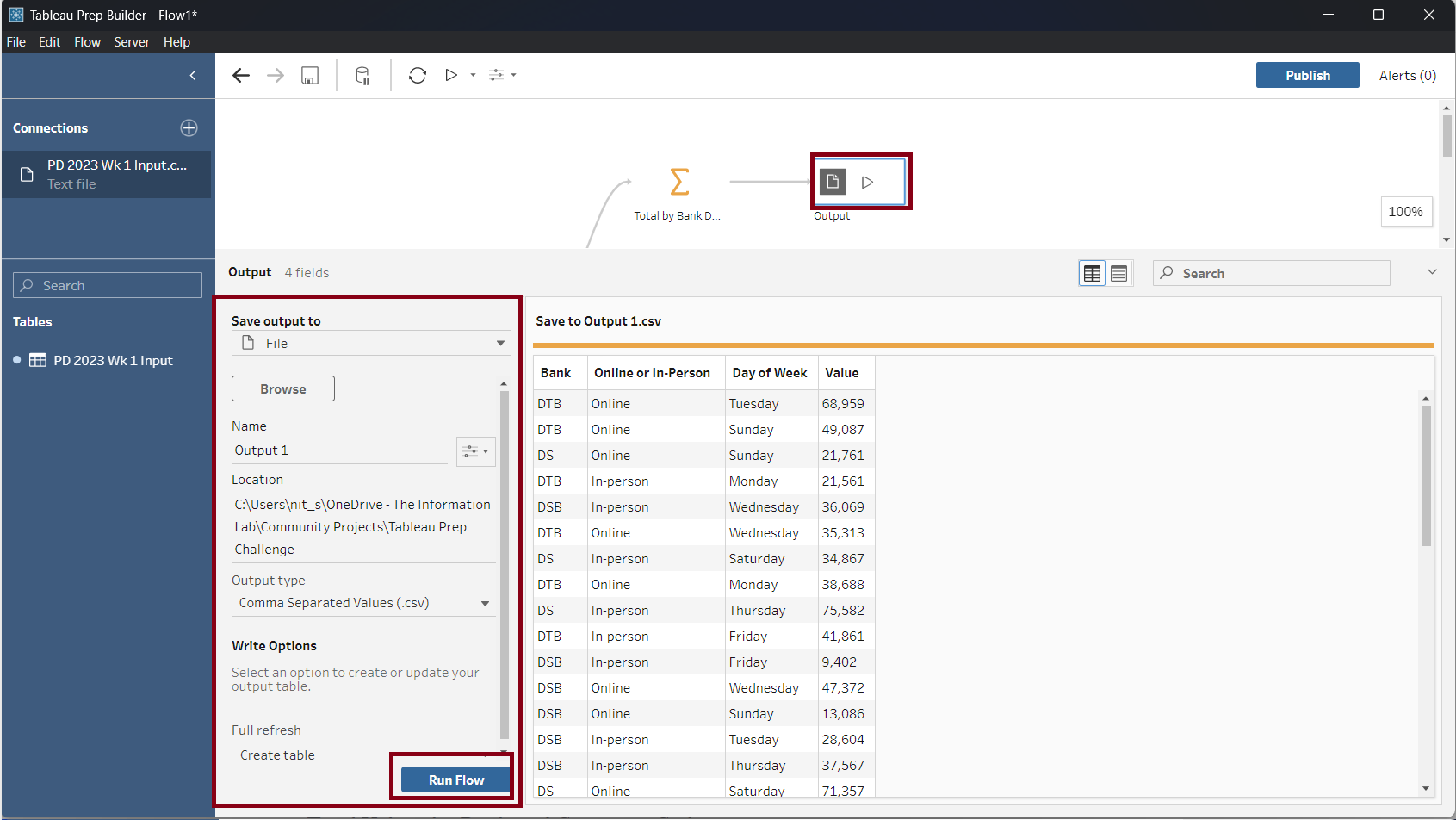Click the Output pane Search field
The height and width of the screenshot is (820, 1456).
(x=1272, y=274)
